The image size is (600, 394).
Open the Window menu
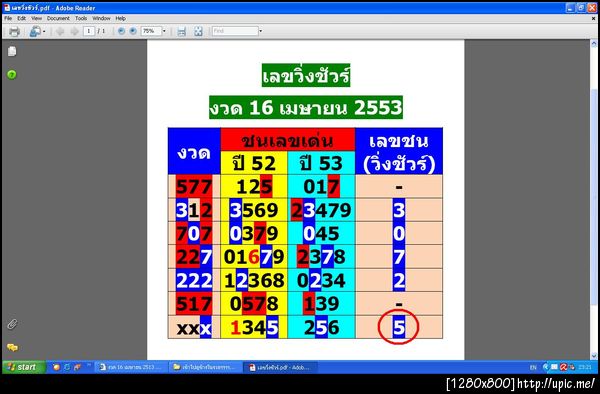[101, 18]
